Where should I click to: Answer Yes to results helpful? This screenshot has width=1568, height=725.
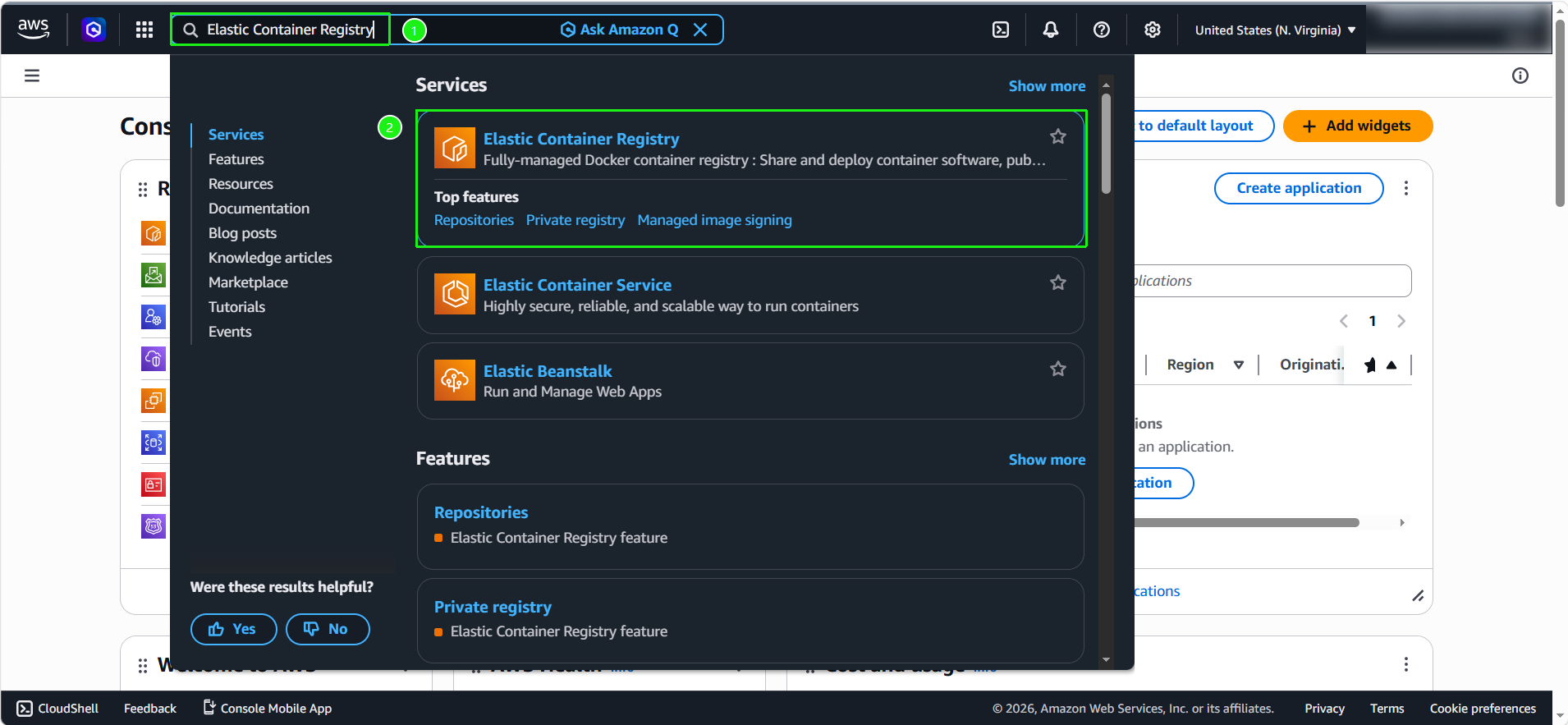point(233,629)
